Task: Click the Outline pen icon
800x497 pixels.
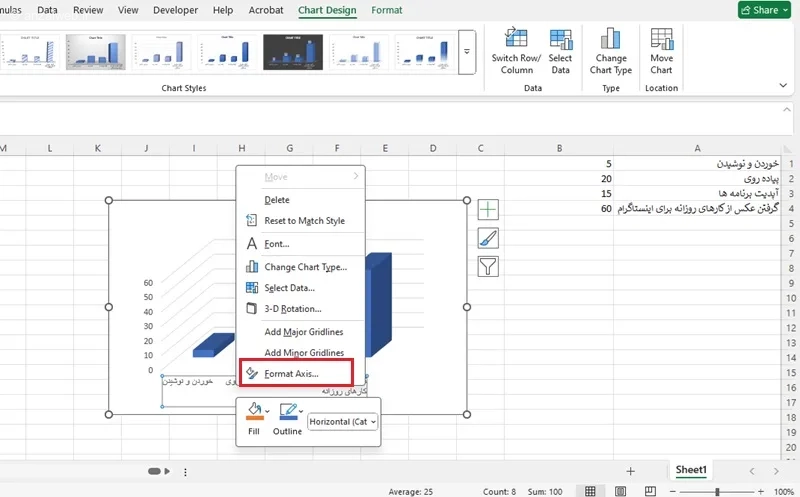Action: [288, 411]
